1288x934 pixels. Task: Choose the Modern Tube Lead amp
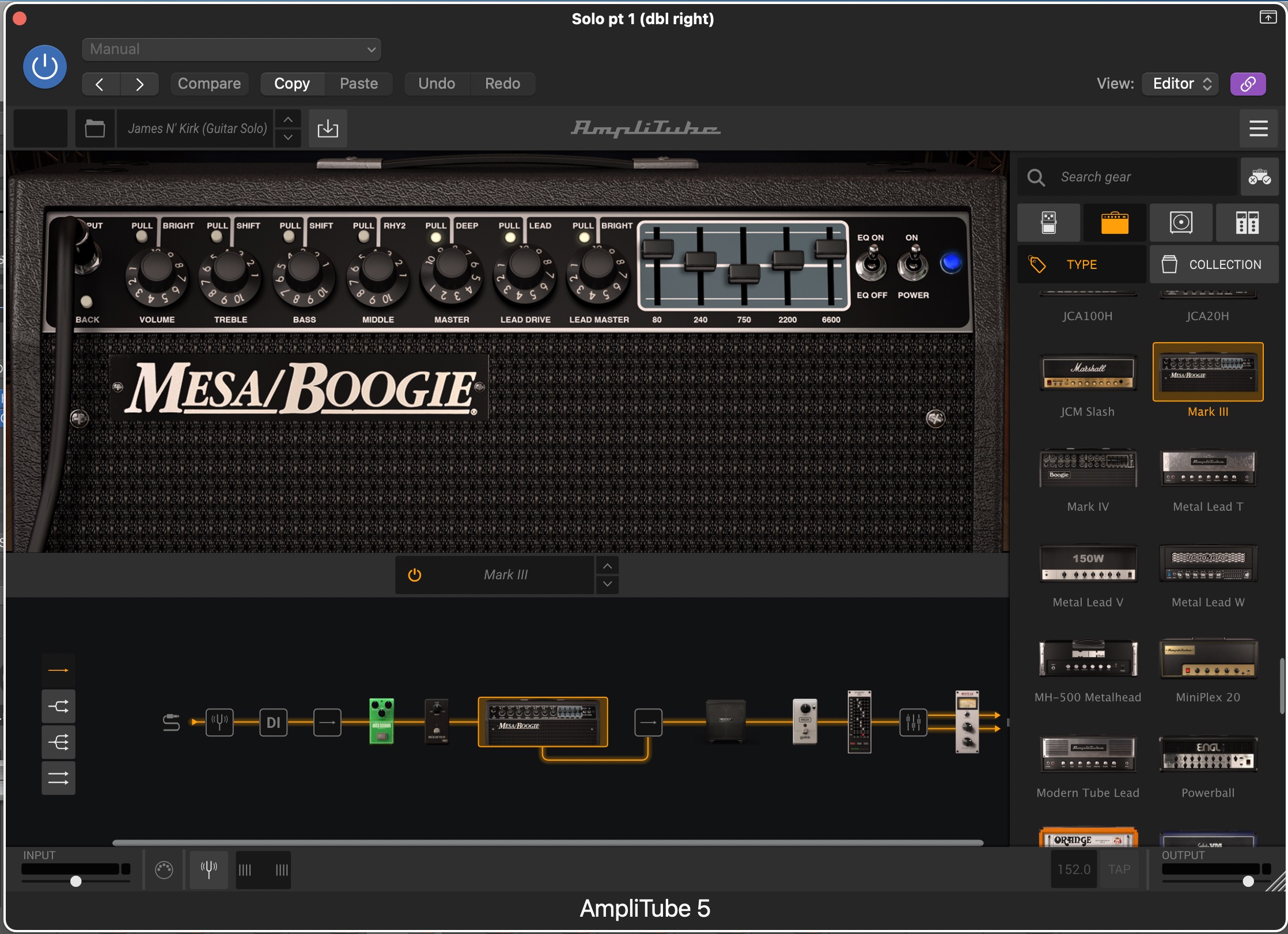point(1088,754)
